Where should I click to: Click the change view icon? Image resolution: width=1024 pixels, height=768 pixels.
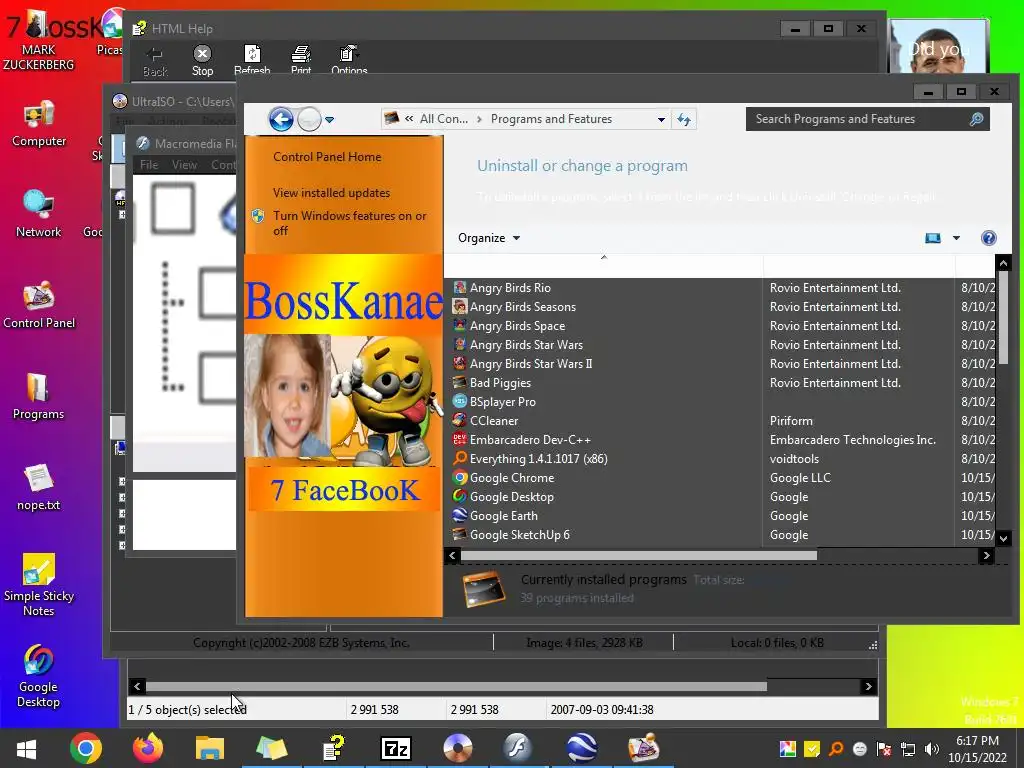point(933,238)
